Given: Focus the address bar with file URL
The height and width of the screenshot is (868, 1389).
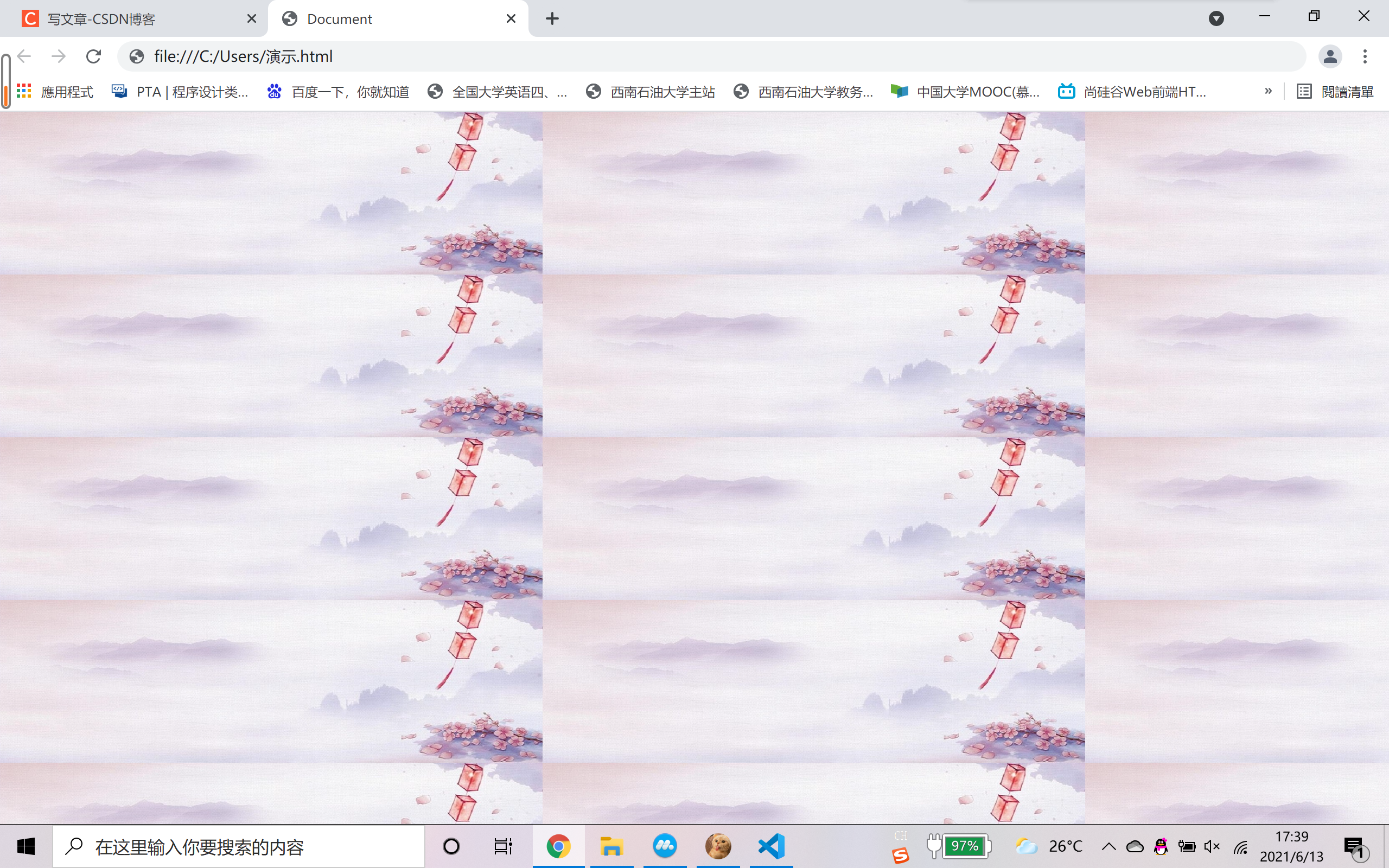Looking at the screenshot, I should pyautogui.click(x=712, y=56).
